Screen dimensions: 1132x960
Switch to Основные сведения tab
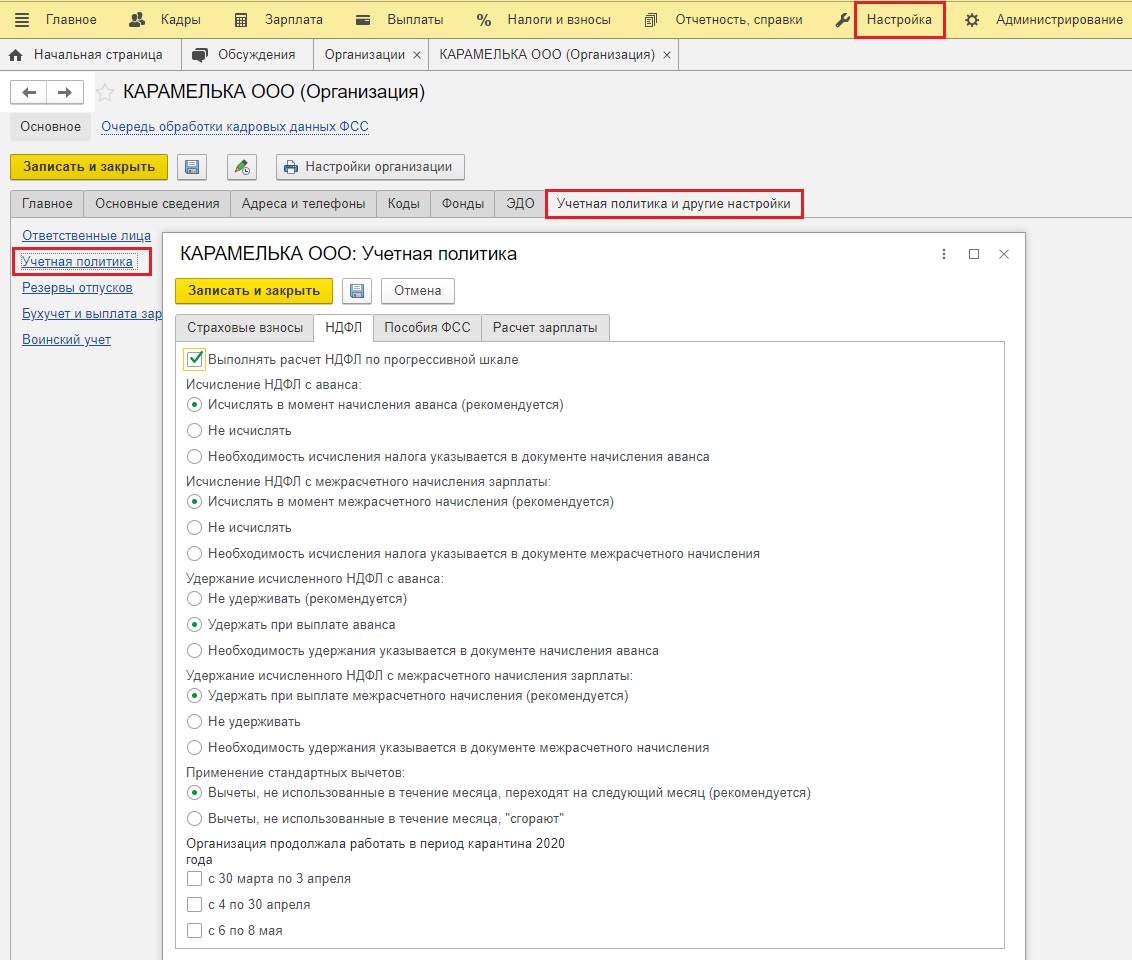[x=157, y=204]
